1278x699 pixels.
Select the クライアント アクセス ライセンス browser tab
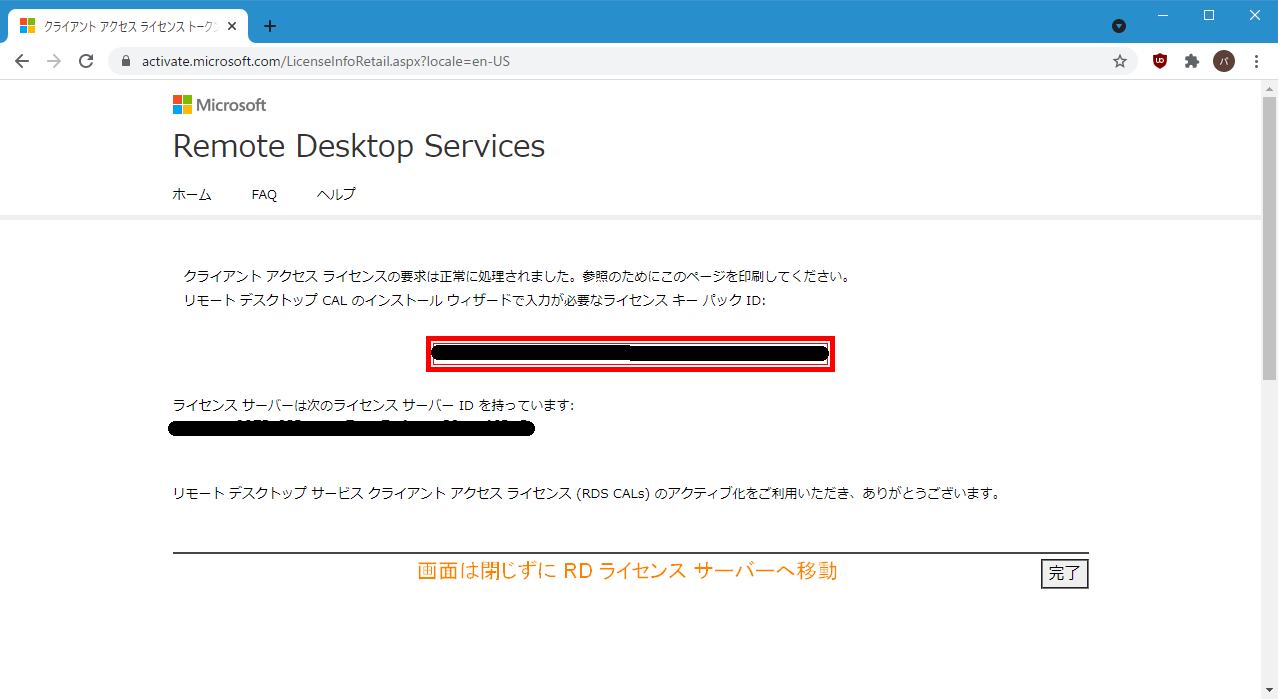point(129,26)
